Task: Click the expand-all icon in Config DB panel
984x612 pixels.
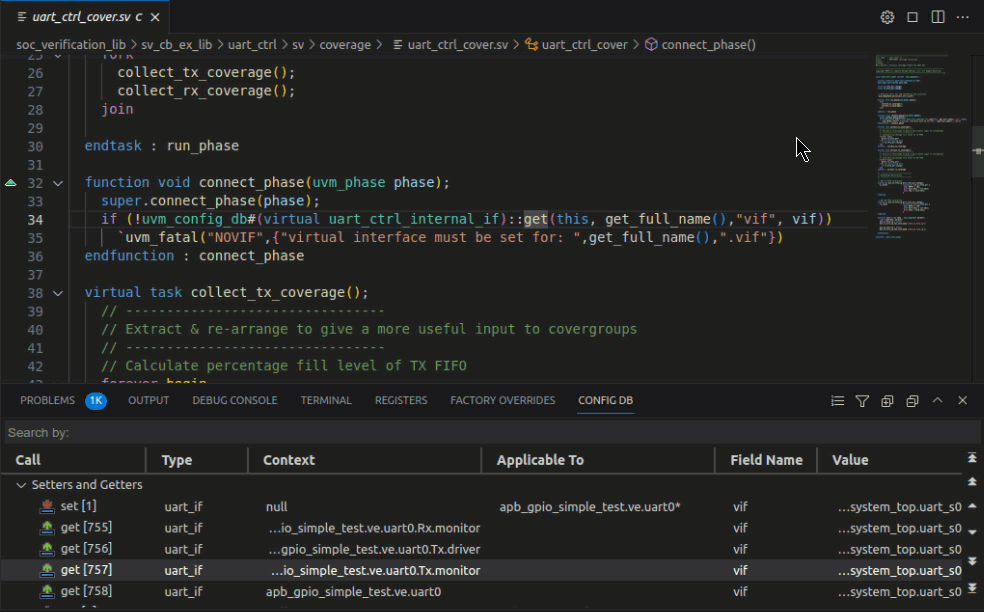Action: point(886,400)
